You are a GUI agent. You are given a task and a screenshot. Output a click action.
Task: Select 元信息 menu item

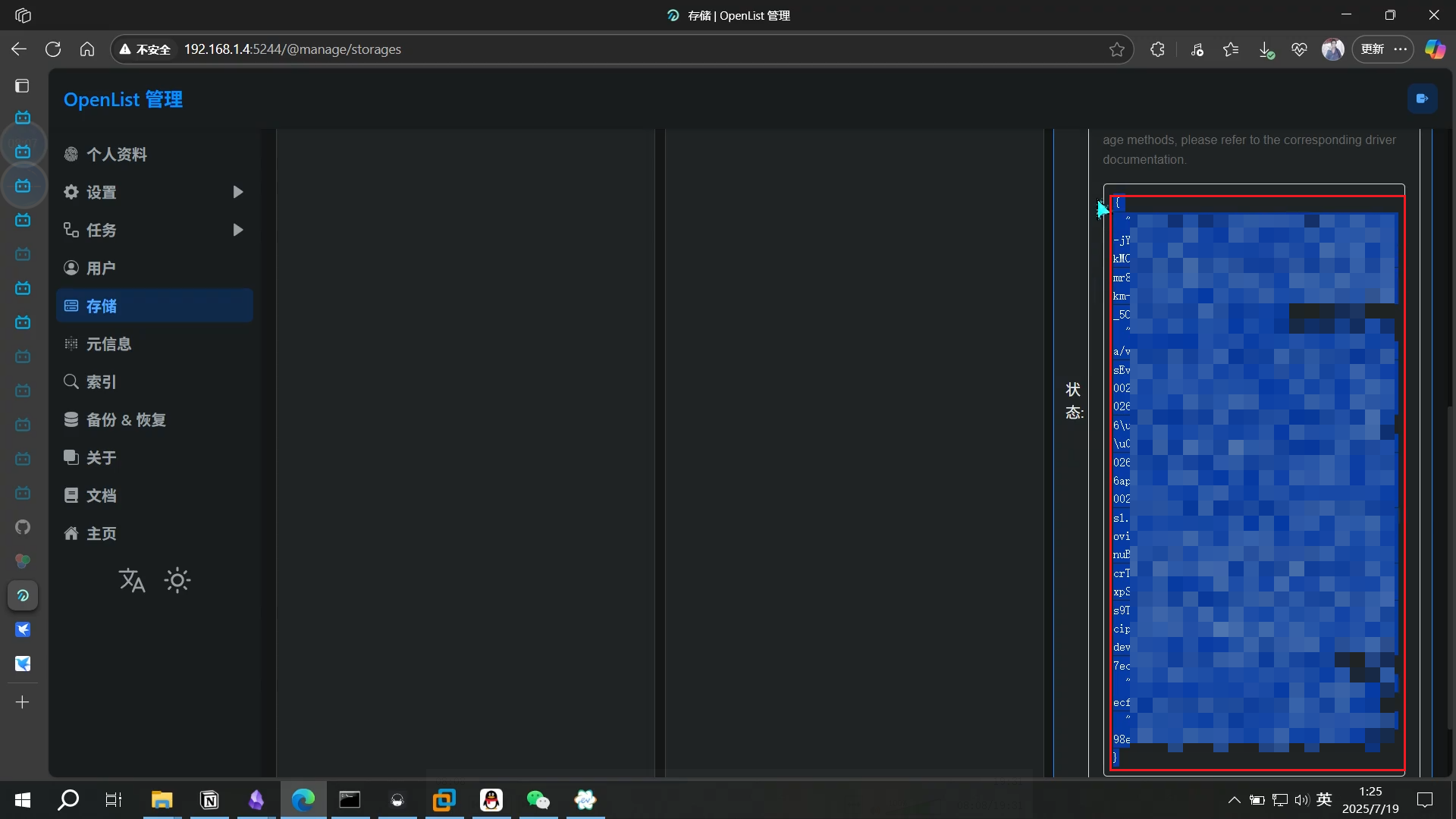pyautogui.click(x=108, y=344)
